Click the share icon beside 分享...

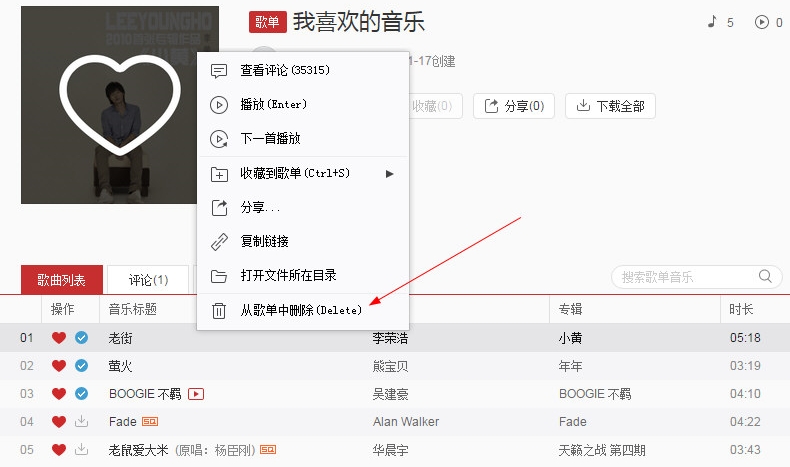coord(219,208)
